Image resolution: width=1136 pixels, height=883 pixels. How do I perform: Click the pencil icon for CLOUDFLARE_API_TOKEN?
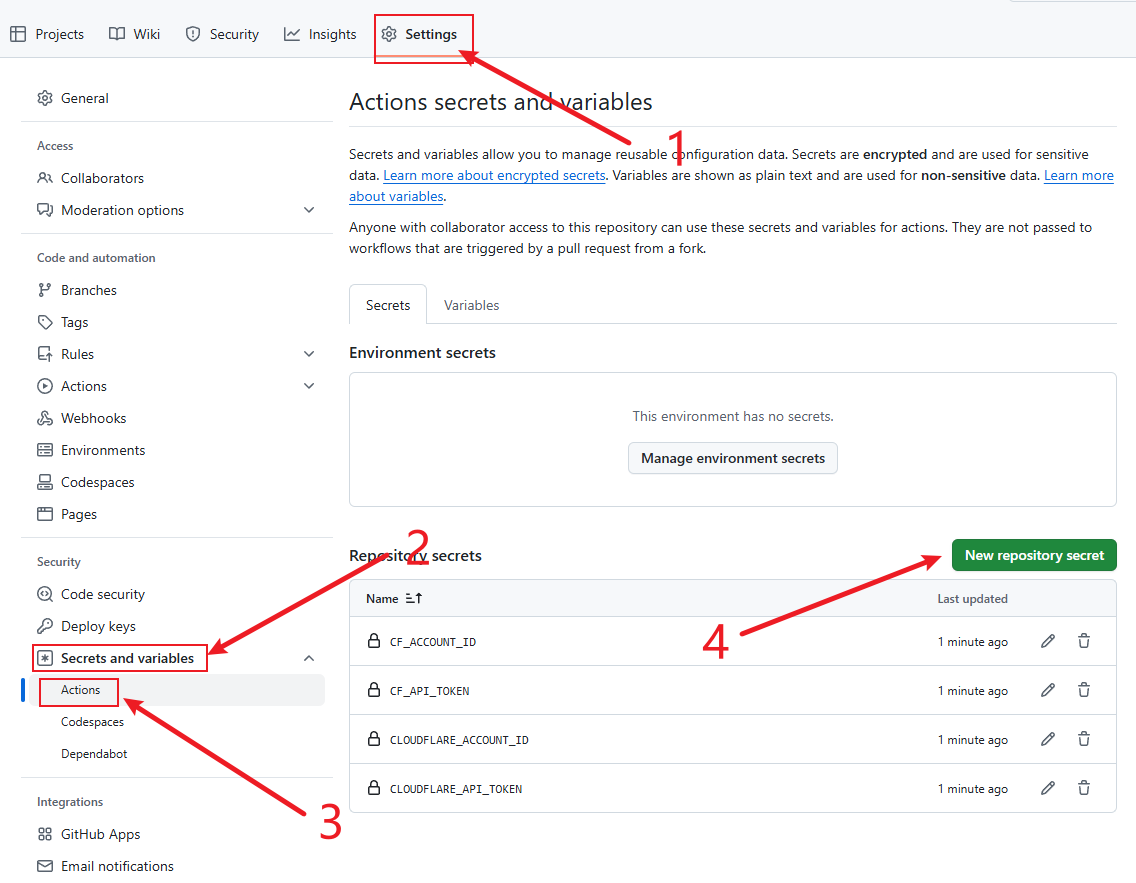point(1048,788)
